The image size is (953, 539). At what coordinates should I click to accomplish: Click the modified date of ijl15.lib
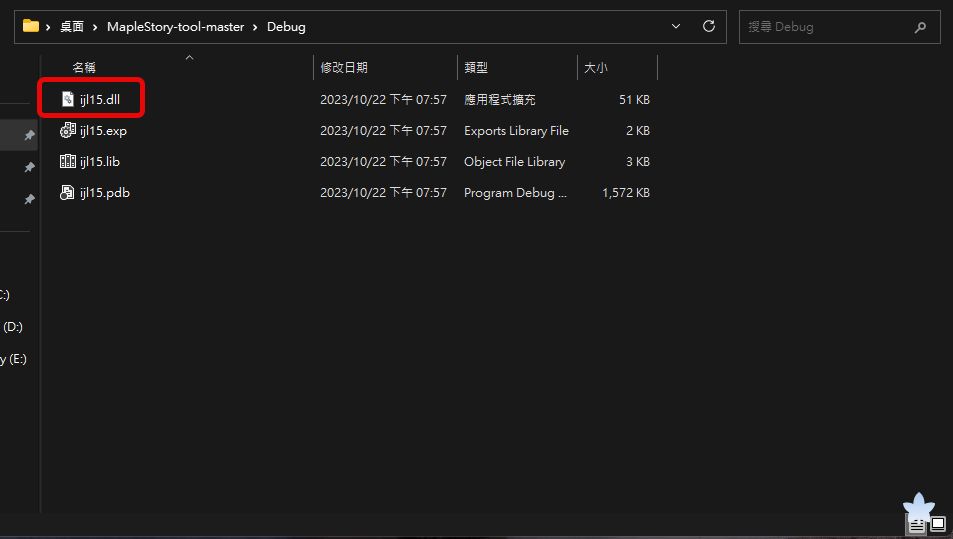tap(384, 161)
